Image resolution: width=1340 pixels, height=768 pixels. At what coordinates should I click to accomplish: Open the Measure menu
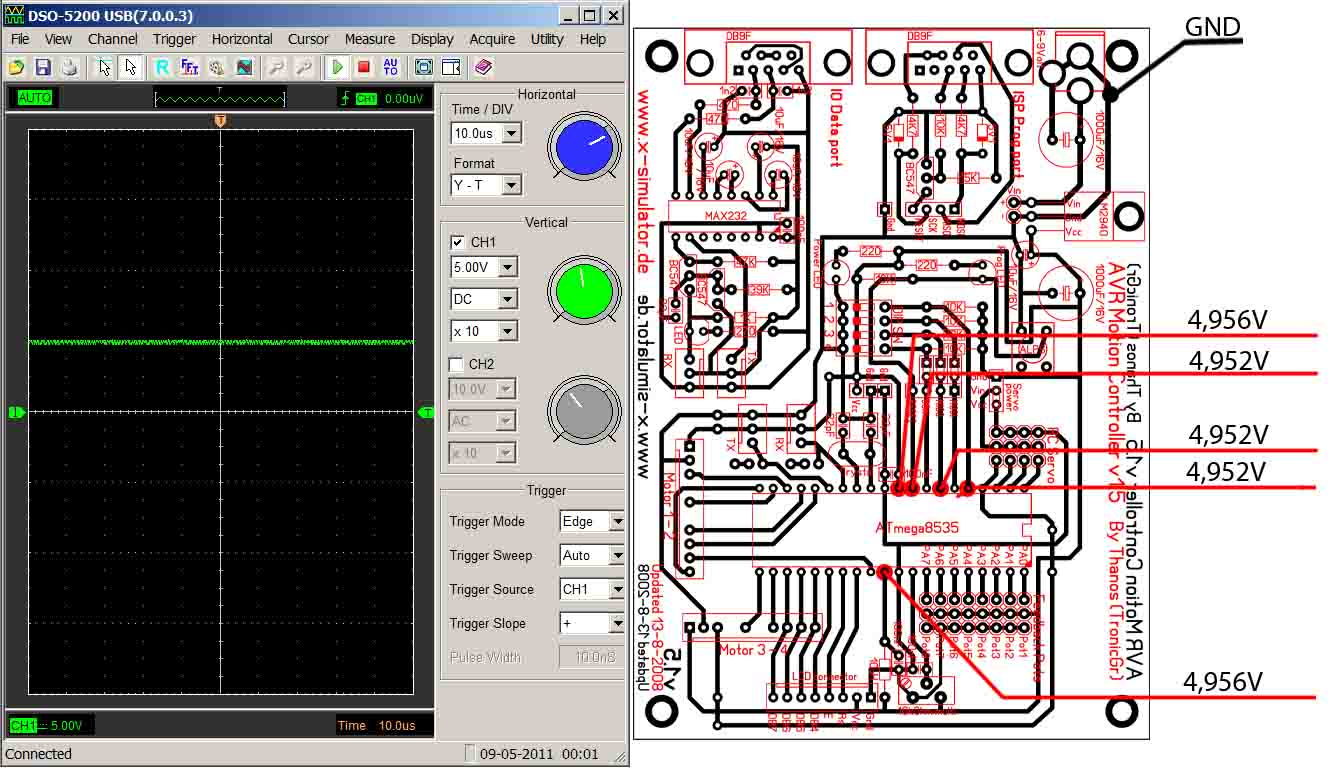click(369, 39)
